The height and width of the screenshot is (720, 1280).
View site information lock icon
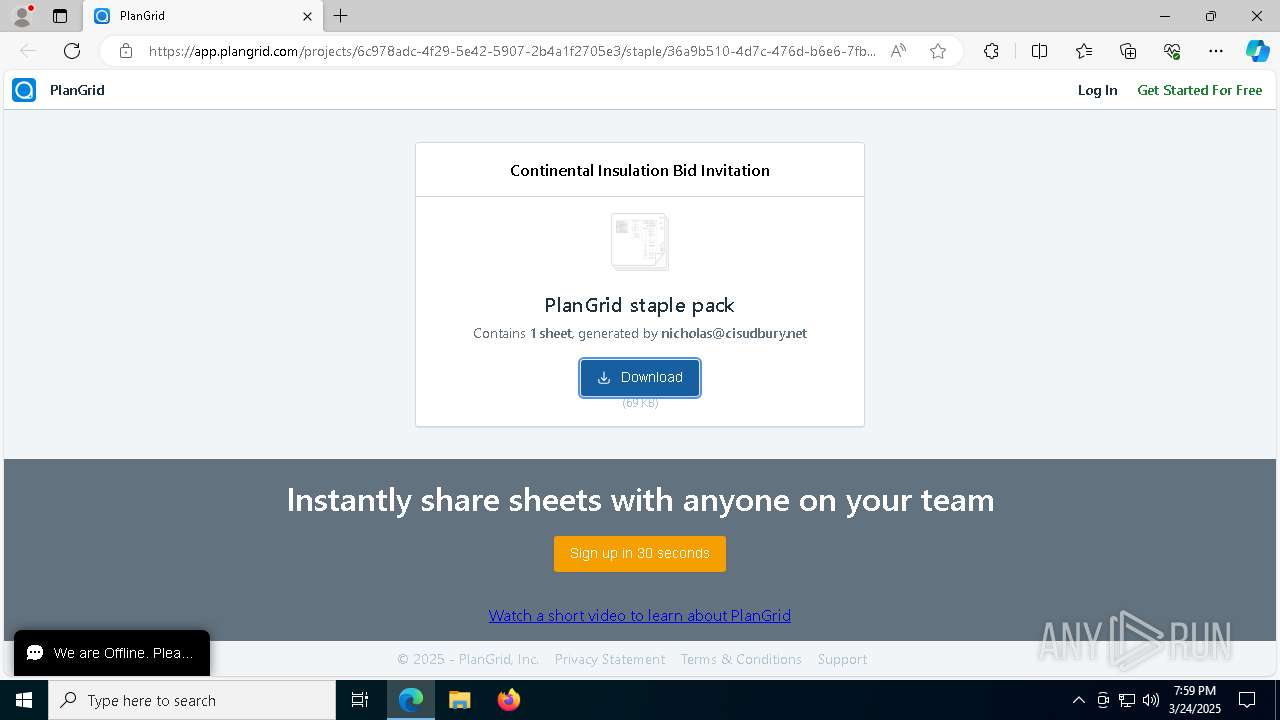(x=126, y=51)
